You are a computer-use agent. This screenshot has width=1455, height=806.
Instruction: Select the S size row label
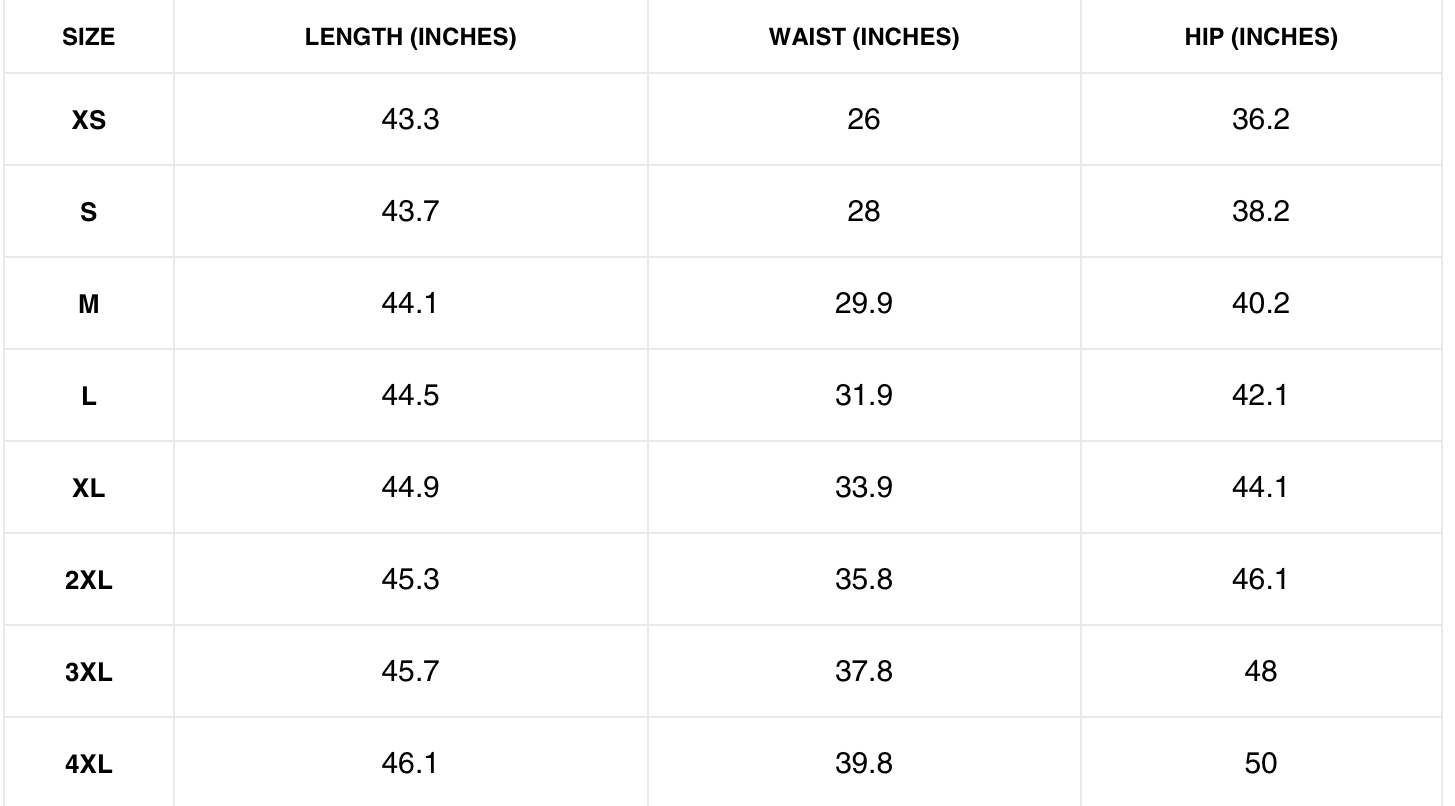pyautogui.click(x=89, y=212)
